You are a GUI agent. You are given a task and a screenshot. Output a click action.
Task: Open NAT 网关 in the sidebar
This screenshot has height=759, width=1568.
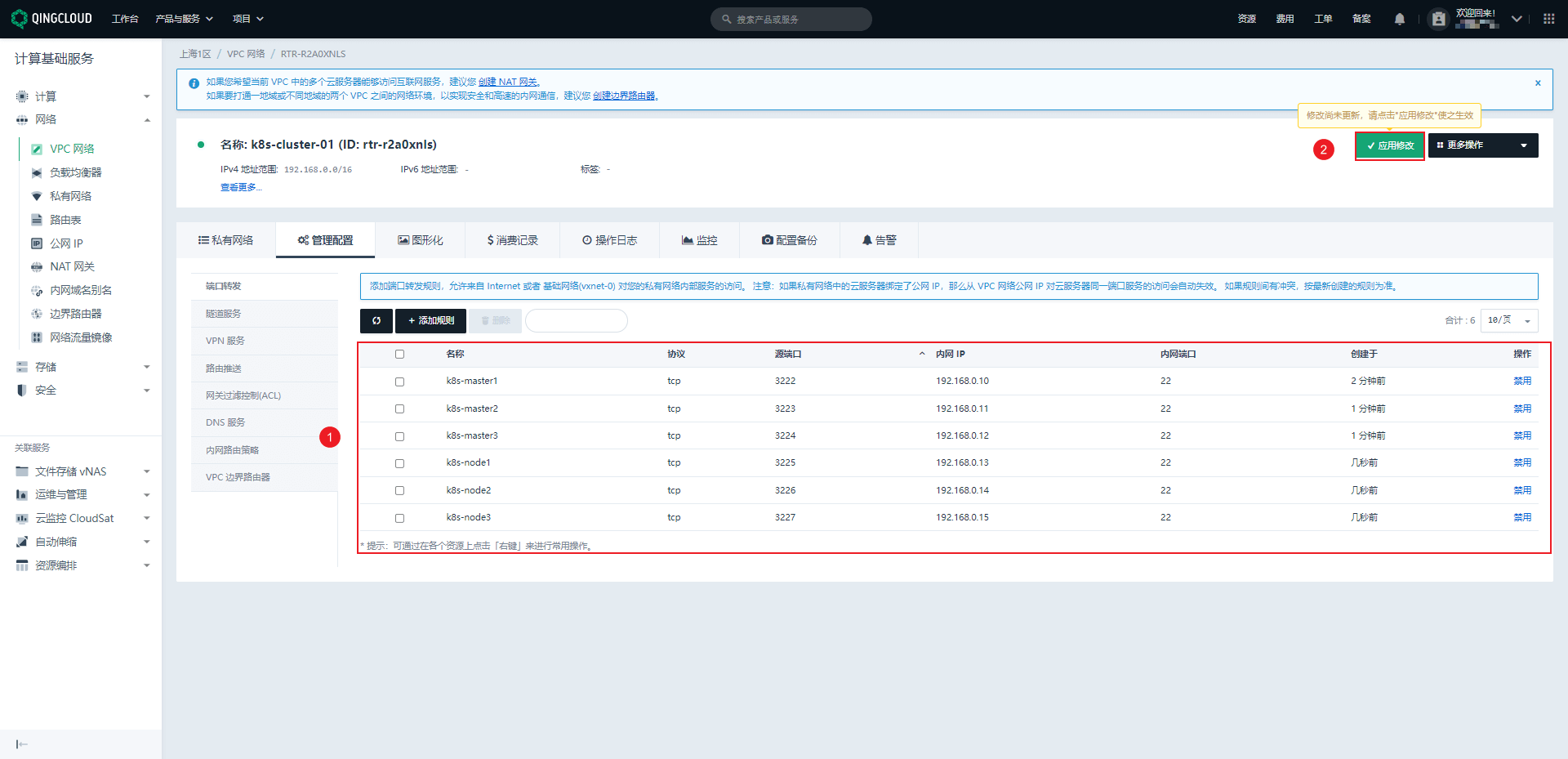point(72,266)
